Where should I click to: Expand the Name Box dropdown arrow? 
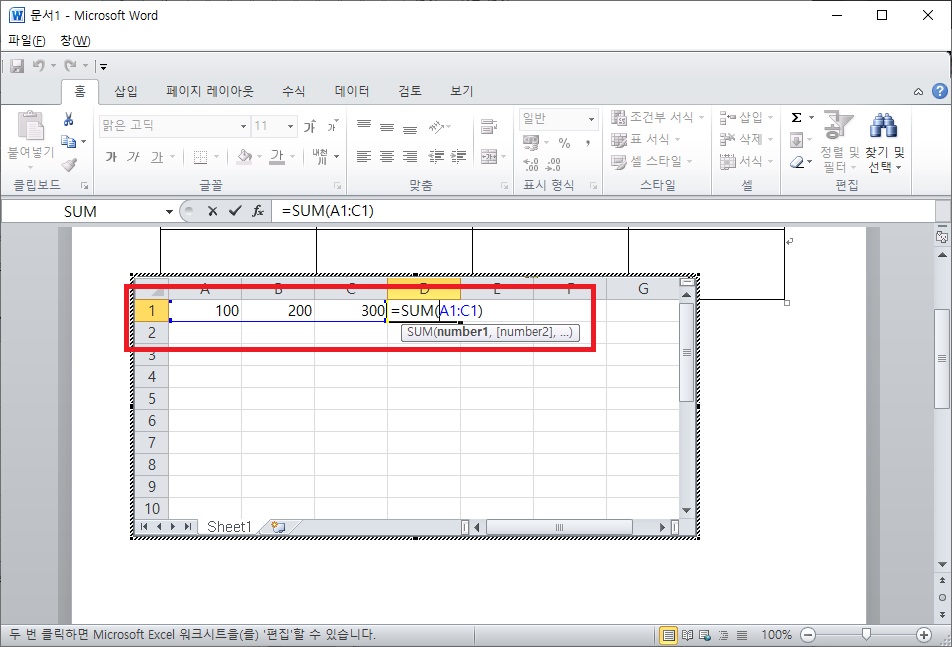[169, 212]
